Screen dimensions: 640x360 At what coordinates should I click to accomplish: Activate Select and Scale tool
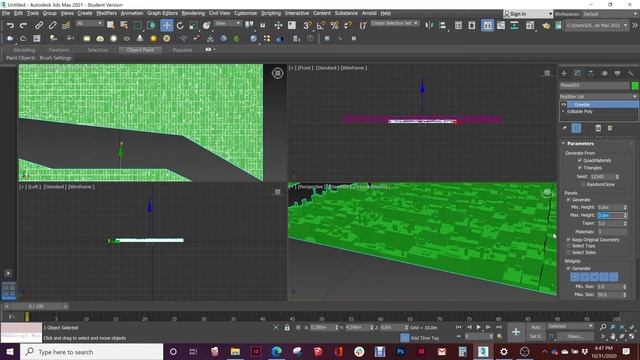(193, 25)
